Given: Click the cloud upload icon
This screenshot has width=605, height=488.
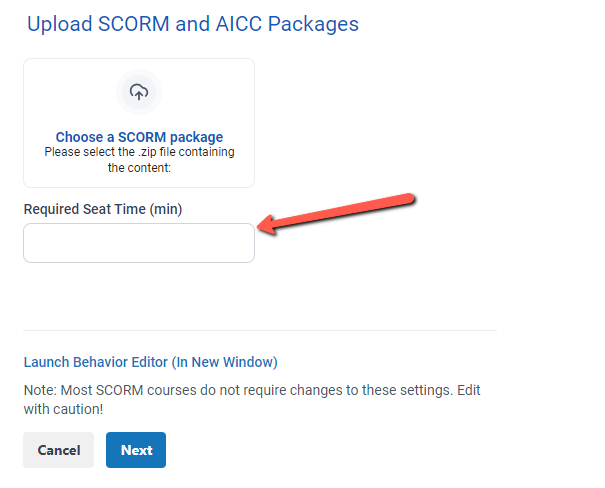Looking at the screenshot, I should (x=139, y=92).
